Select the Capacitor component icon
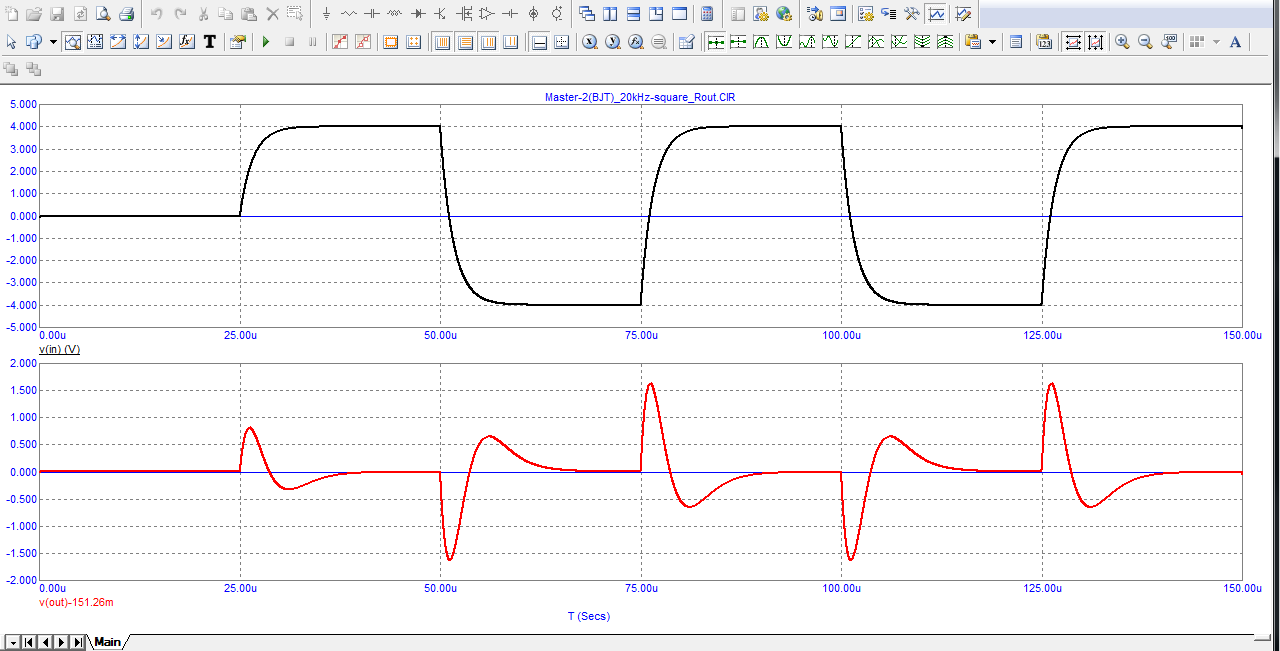Screen dimensions: 1280x651 click(x=372, y=14)
